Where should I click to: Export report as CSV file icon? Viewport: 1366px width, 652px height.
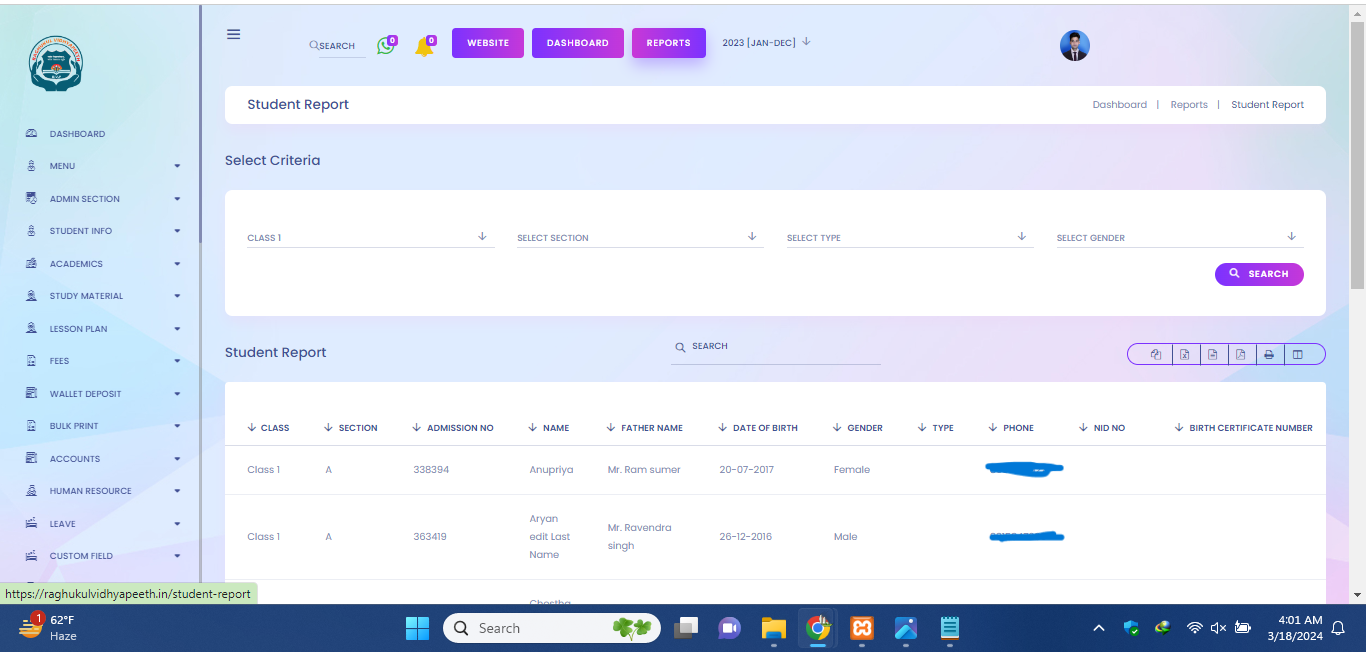pyautogui.click(x=1212, y=354)
